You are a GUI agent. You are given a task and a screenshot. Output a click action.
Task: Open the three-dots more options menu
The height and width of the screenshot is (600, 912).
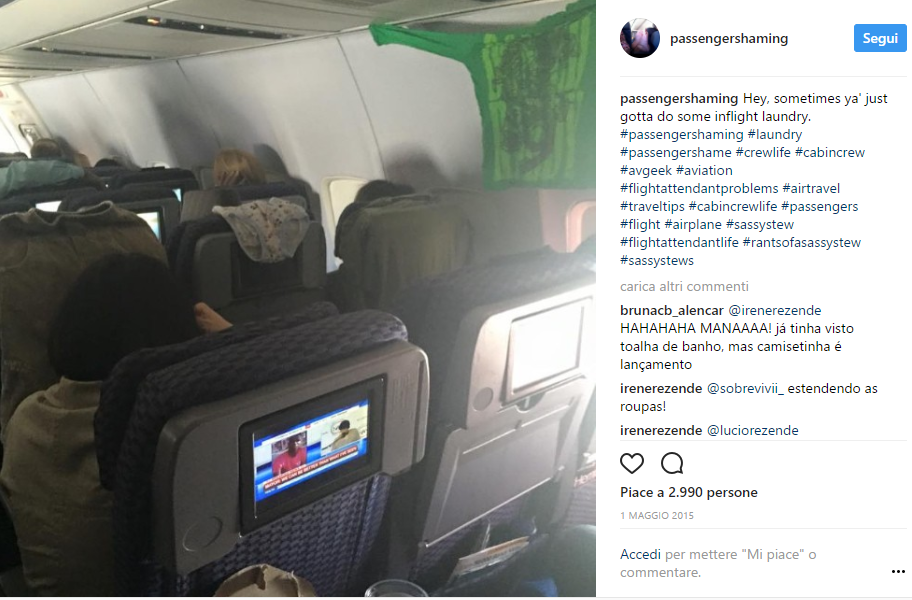click(x=898, y=572)
